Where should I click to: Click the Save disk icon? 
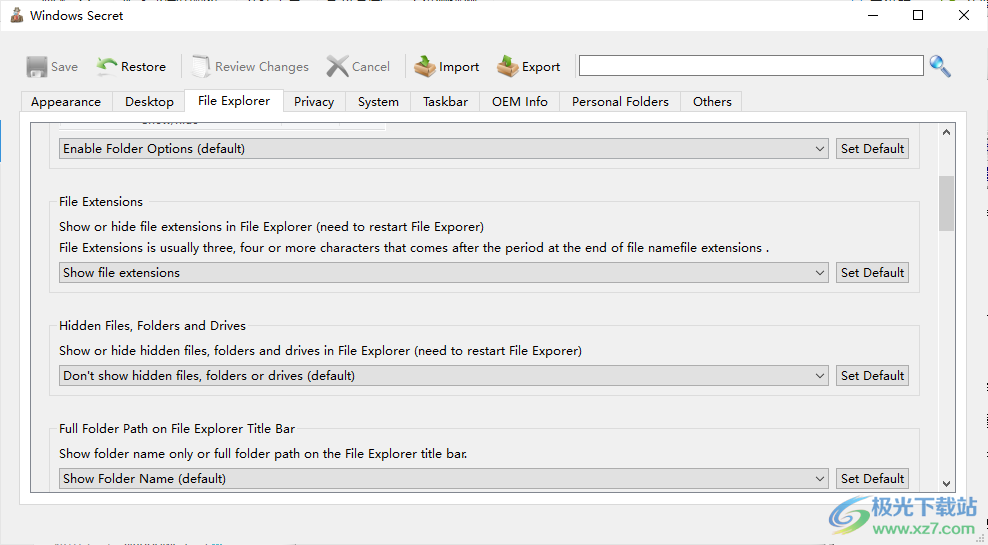pyautogui.click(x=37, y=67)
